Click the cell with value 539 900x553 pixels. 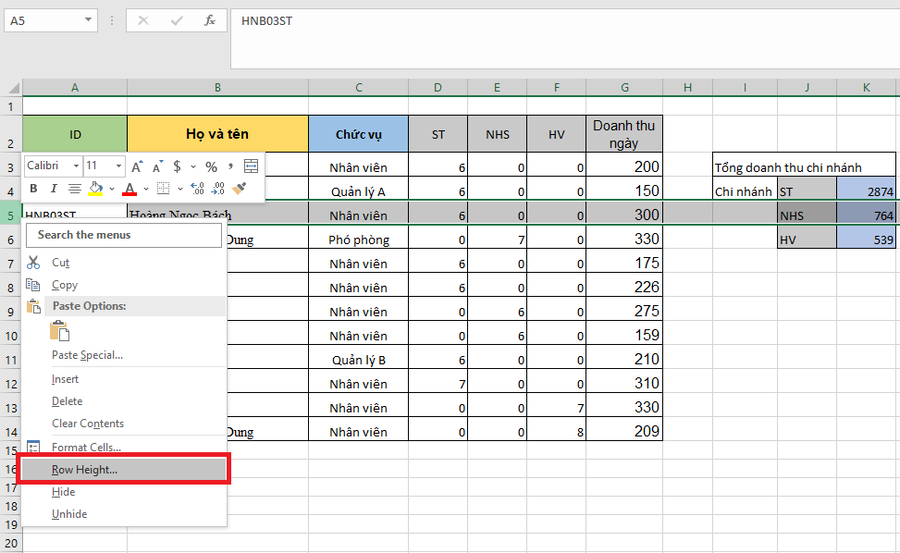(866, 239)
